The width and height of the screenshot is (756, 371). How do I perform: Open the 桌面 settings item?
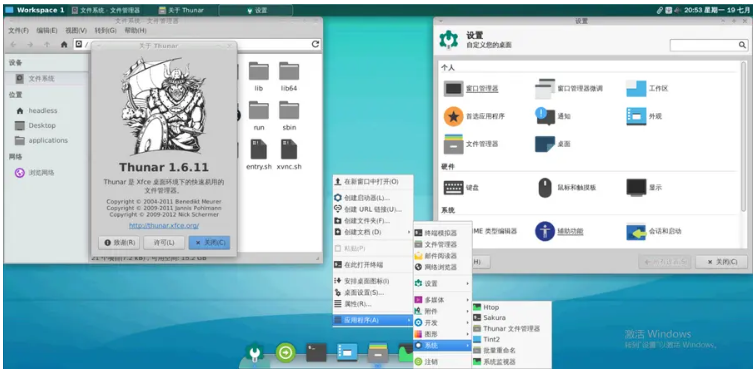(x=553, y=144)
